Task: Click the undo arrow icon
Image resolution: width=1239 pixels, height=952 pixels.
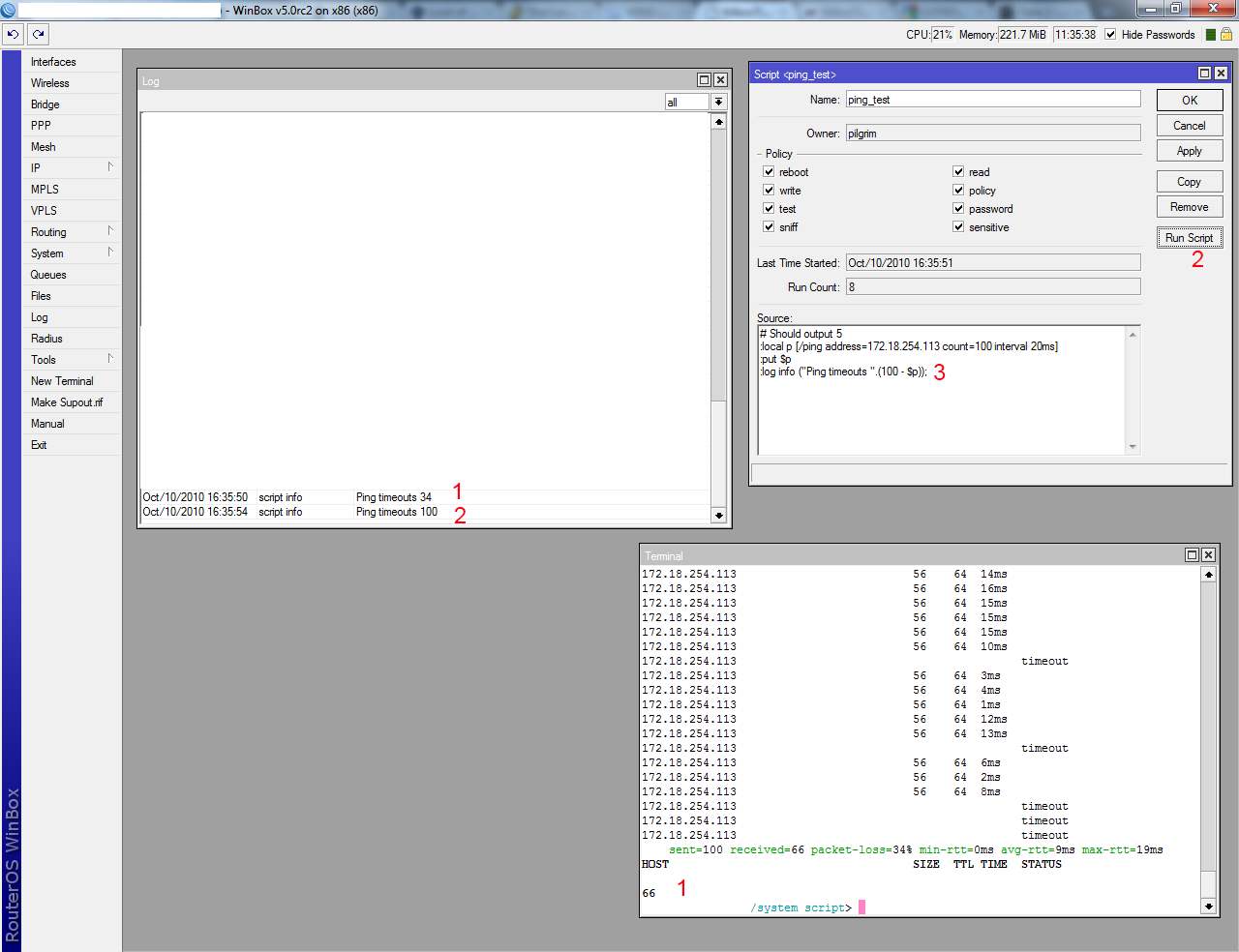Action: (x=13, y=34)
